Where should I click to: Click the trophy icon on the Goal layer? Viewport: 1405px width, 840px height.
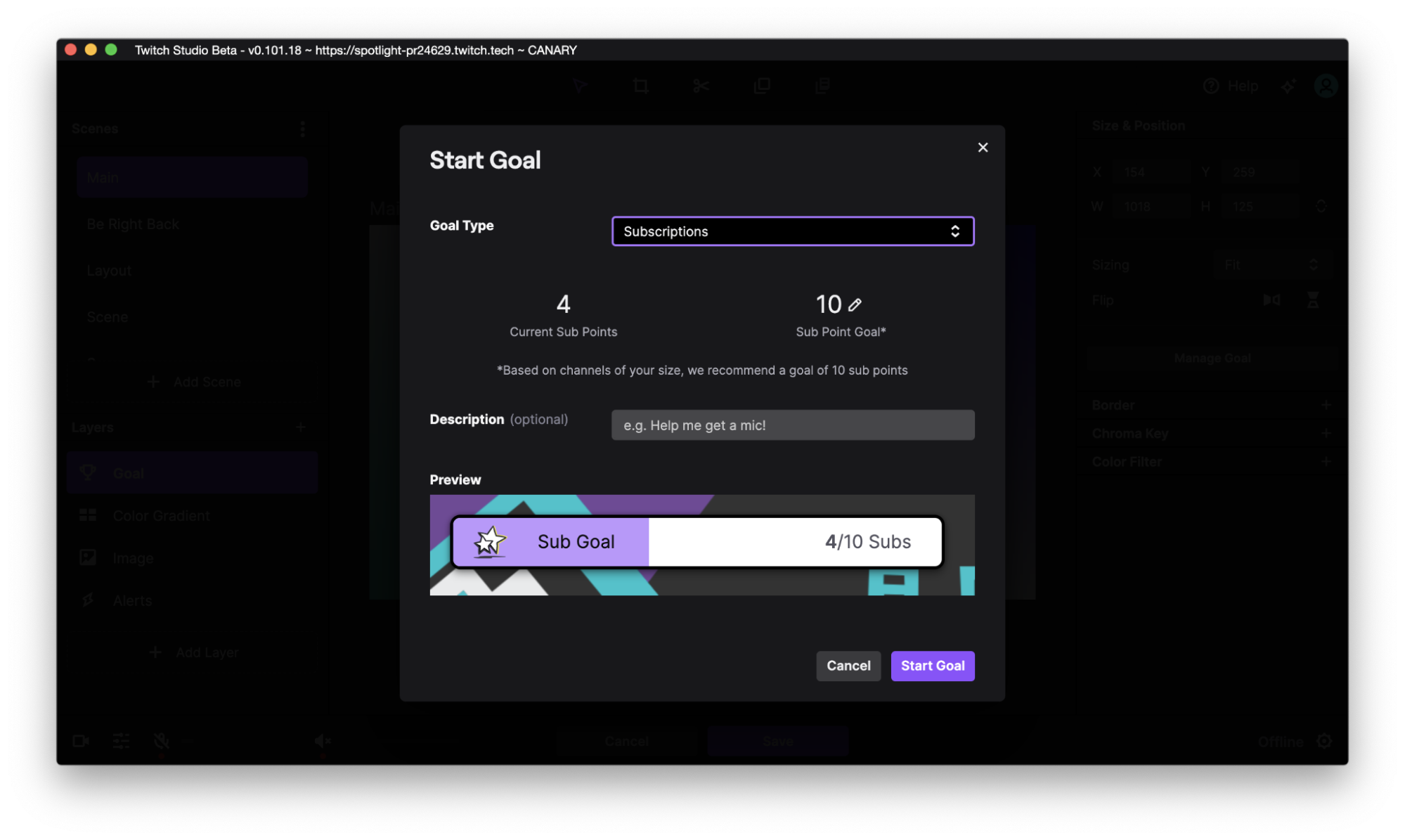click(x=89, y=472)
